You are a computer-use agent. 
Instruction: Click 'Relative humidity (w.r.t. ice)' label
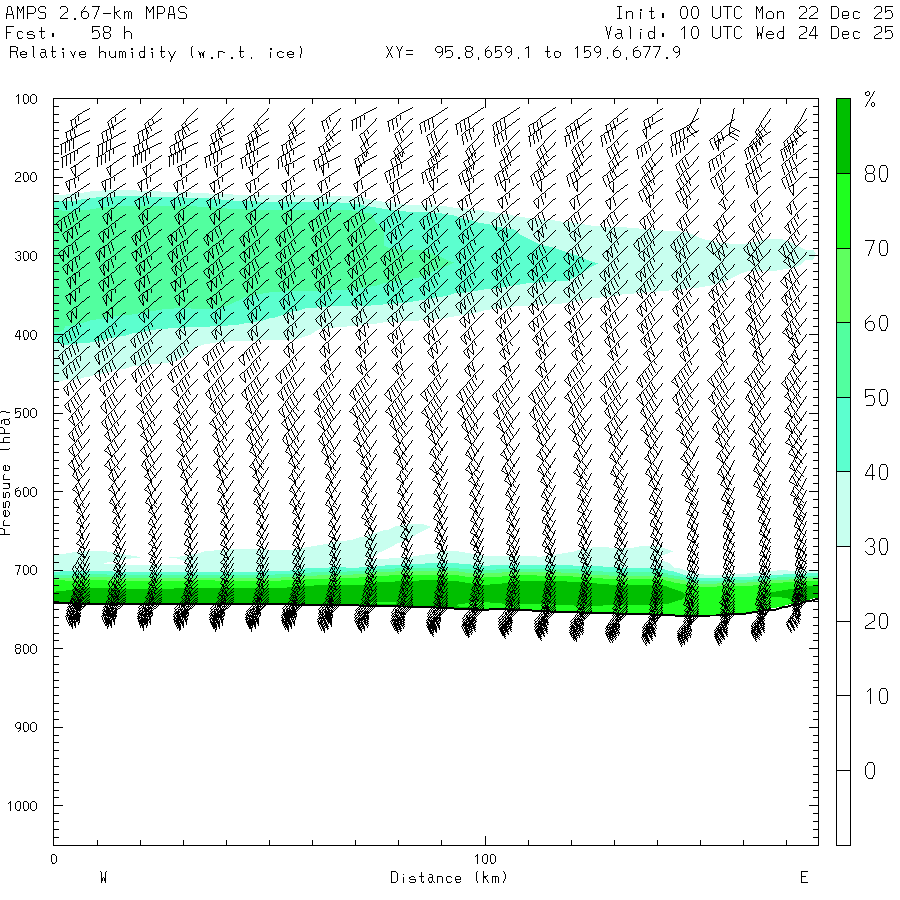point(156,53)
